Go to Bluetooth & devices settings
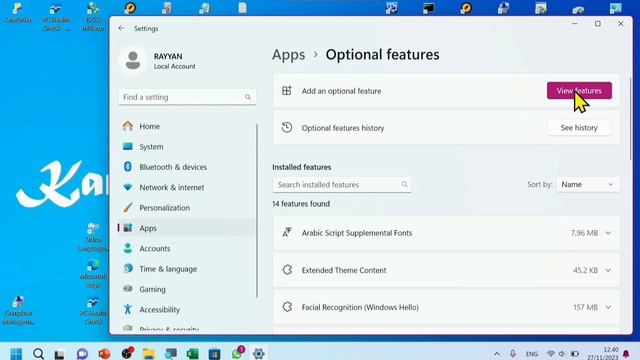This screenshot has height=360, width=640. point(187,167)
